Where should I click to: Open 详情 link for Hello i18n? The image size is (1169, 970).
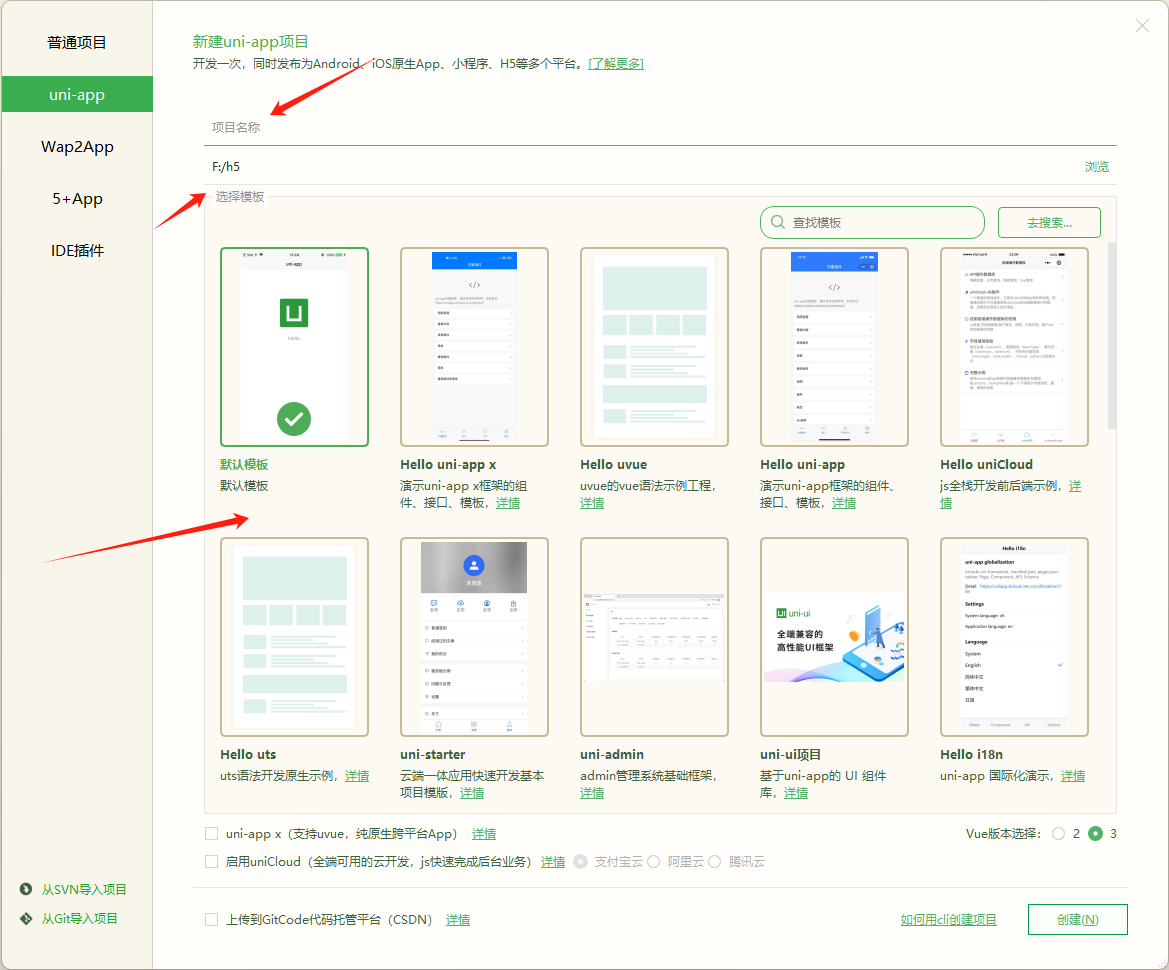click(x=1073, y=776)
